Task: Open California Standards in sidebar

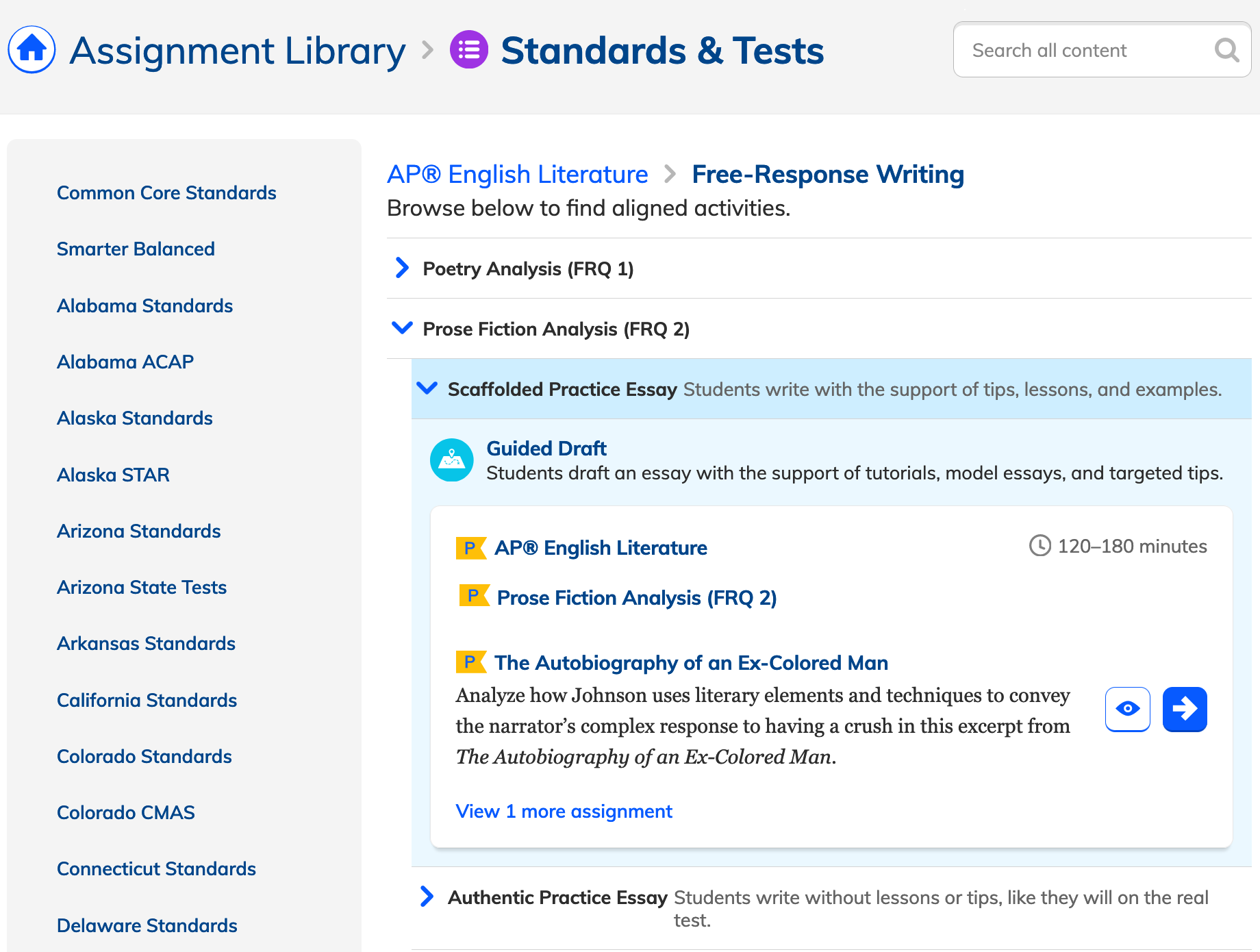Action: [147, 700]
